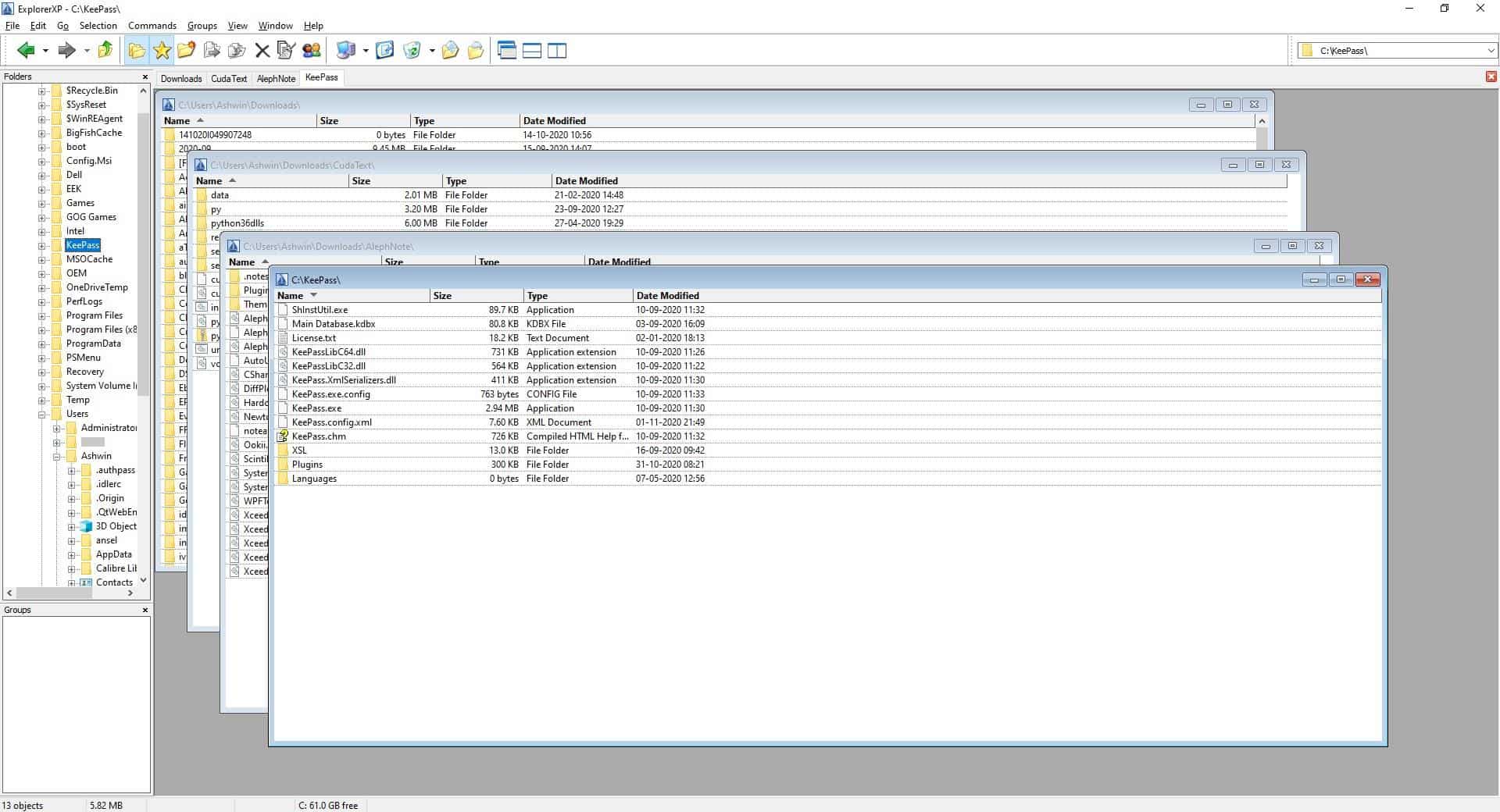
Task: Open the Window menu
Action: [x=276, y=26]
